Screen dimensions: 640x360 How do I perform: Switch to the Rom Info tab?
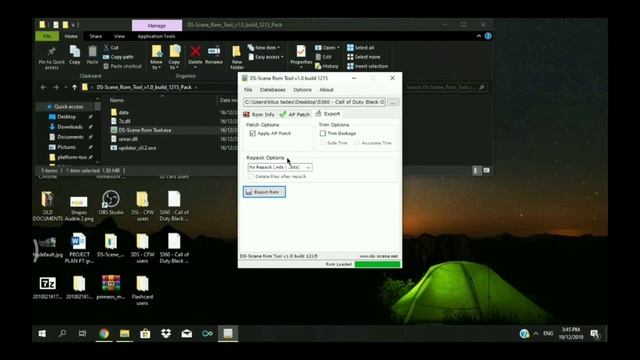pyautogui.click(x=259, y=115)
